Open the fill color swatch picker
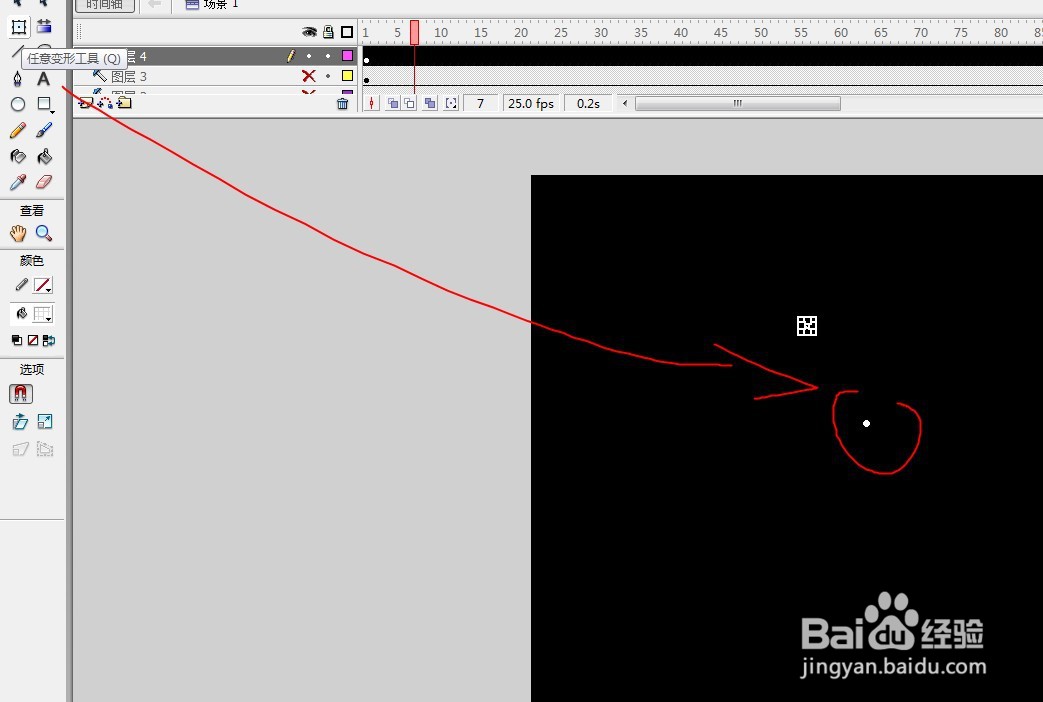1043x702 pixels. [43, 314]
